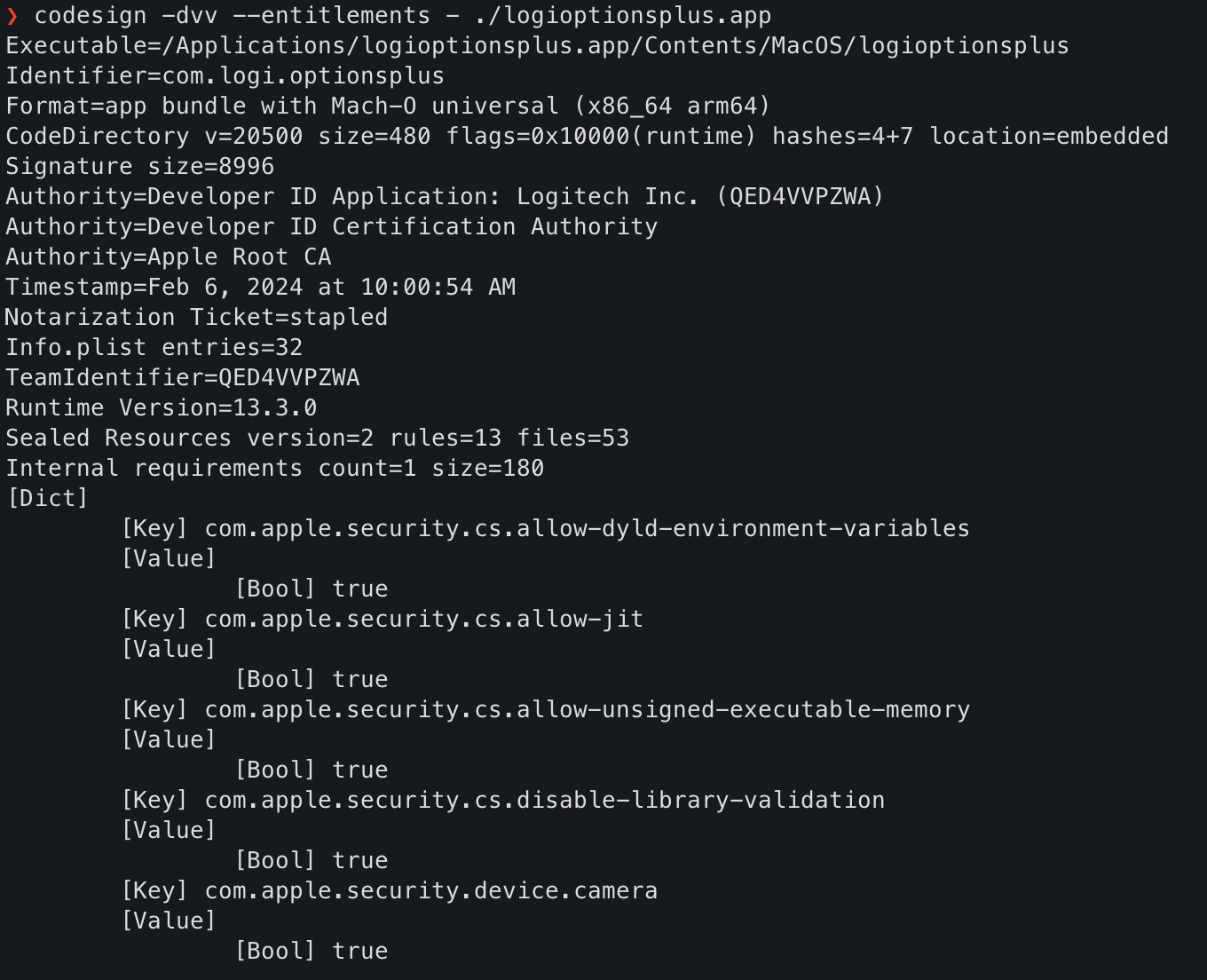Click the Signature size=8996 line
1207x980 pixels.
pos(139,167)
